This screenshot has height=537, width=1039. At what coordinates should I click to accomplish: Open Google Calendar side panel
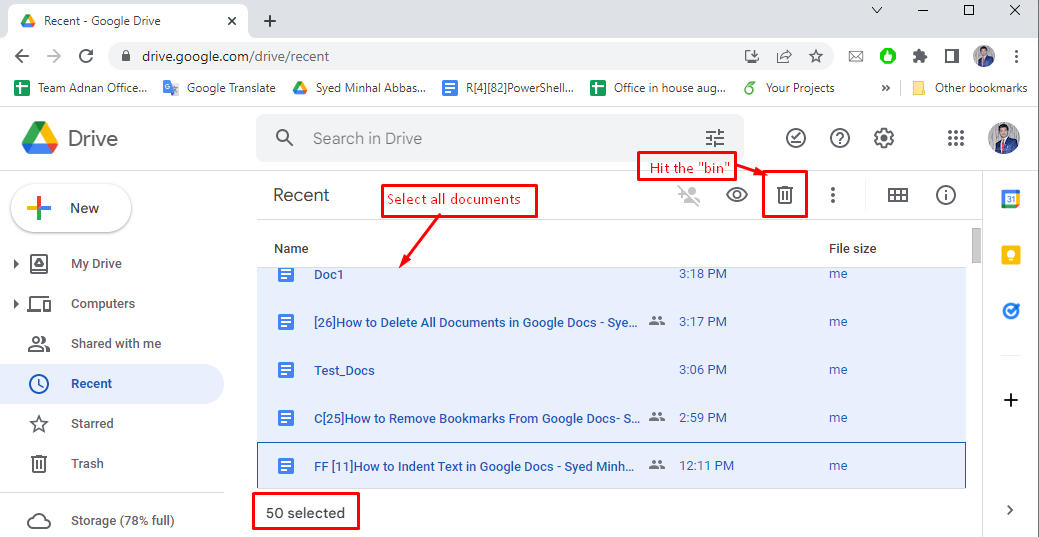click(x=1010, y=198)
